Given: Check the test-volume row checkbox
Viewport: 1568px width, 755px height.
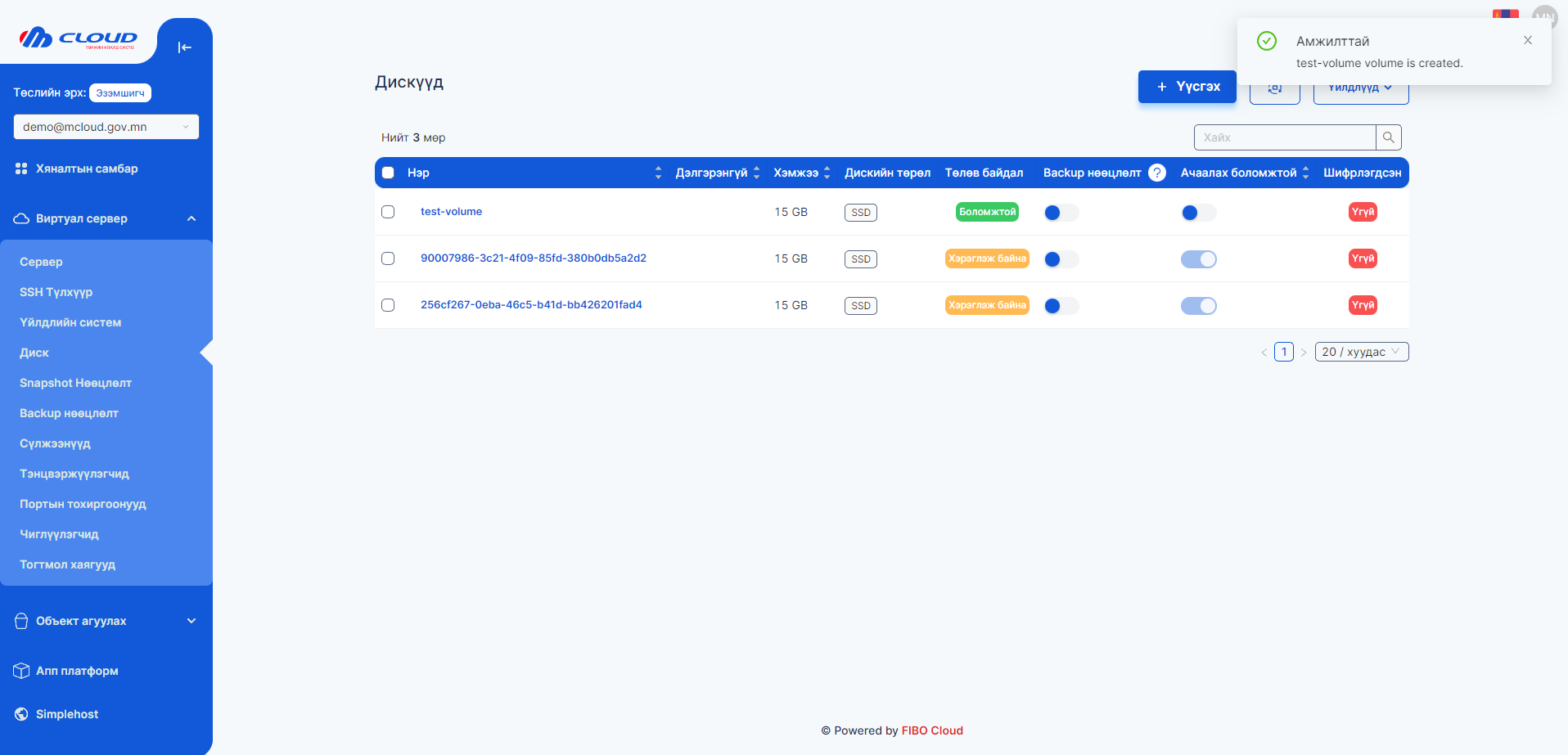Looking at the screenshot, I should click(x=388, y=212).
